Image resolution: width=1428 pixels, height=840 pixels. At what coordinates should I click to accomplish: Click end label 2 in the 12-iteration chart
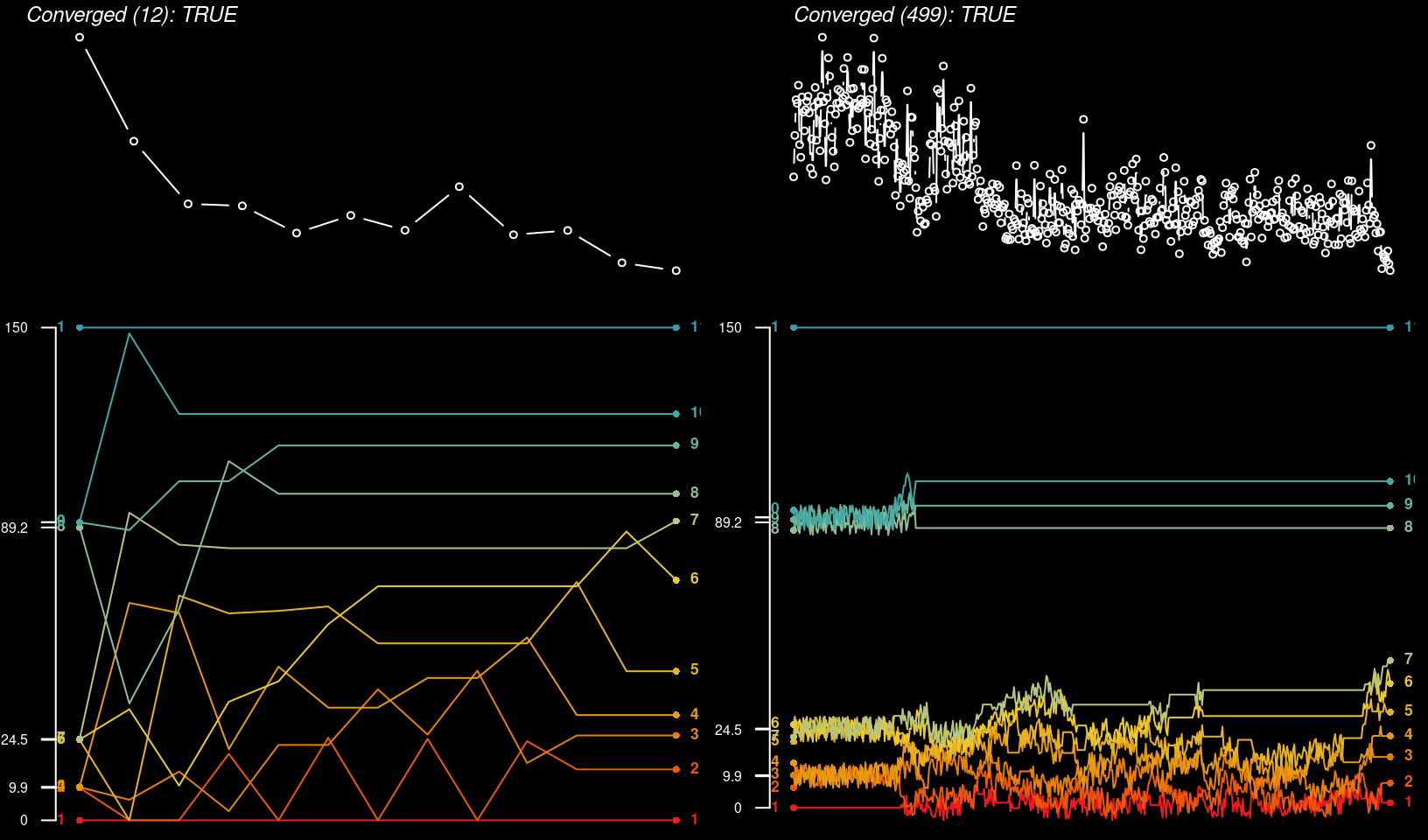point(694,768)
